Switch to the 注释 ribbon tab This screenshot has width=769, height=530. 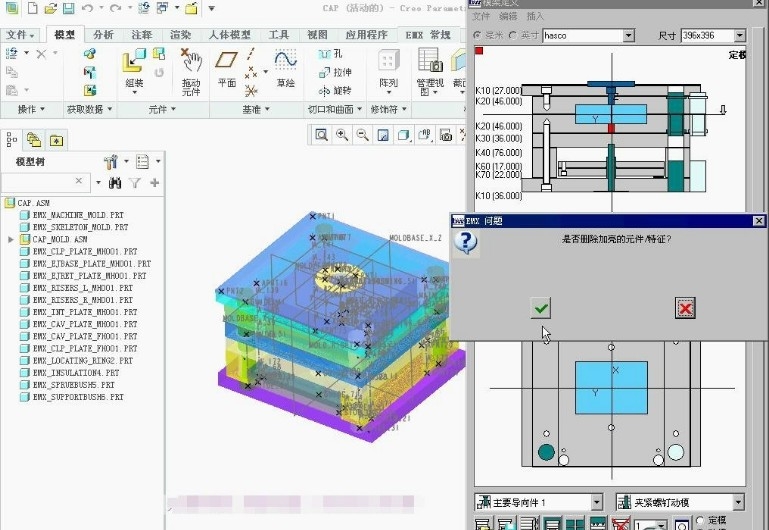tap(142, 35)
